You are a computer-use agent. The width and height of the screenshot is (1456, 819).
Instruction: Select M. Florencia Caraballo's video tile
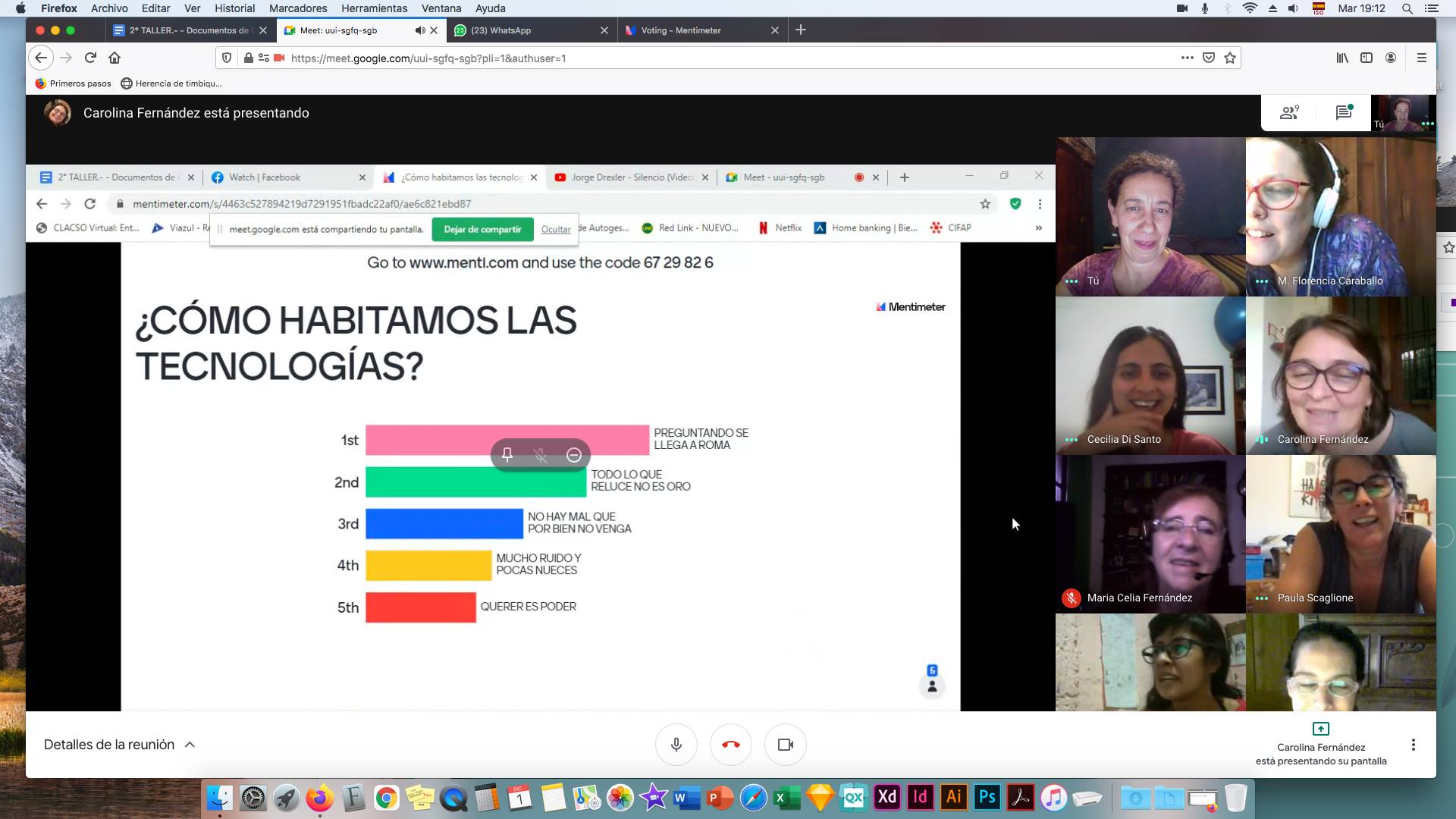coord(1340,216)
